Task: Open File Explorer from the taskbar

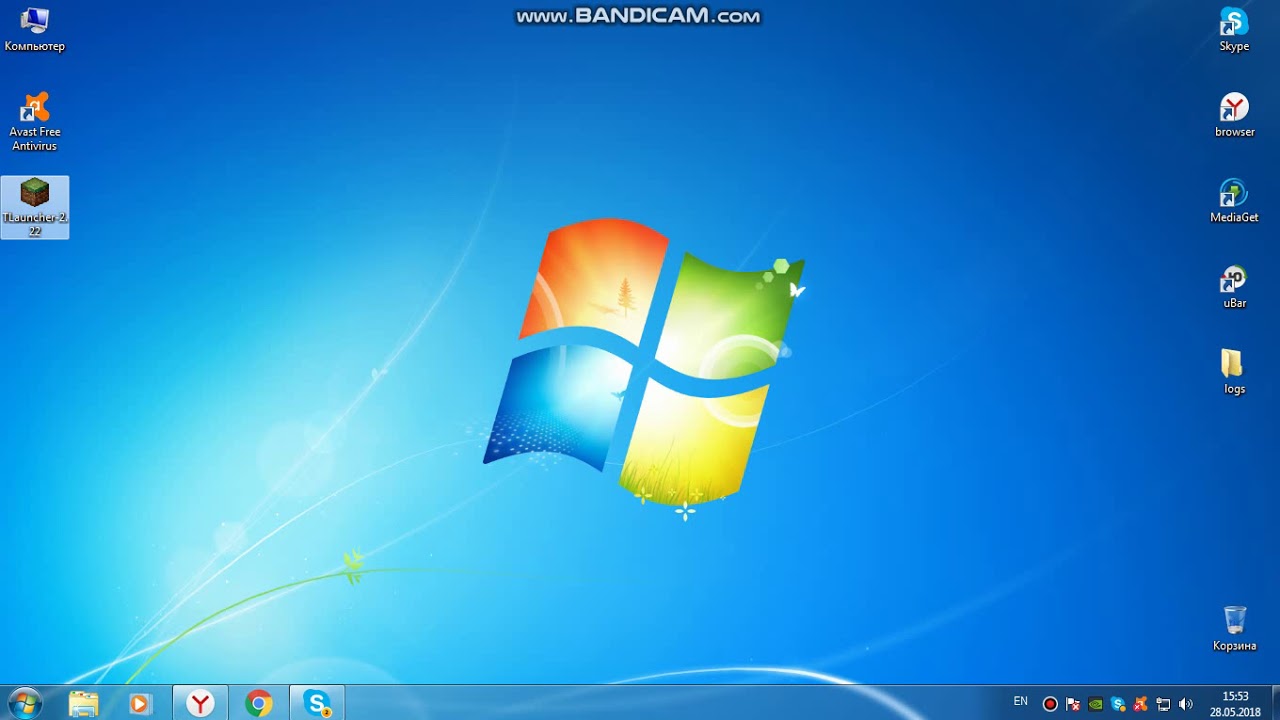Action: 84,704
